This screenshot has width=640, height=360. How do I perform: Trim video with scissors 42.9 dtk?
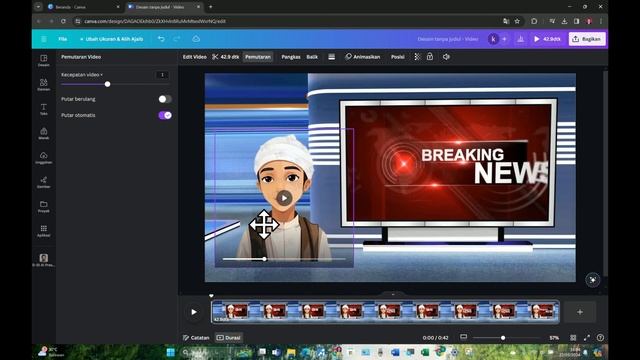[225, 57]
